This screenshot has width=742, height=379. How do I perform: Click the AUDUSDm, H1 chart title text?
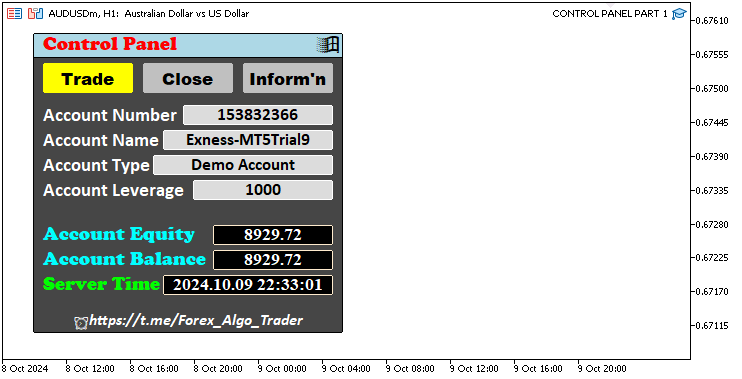(149, 14)
